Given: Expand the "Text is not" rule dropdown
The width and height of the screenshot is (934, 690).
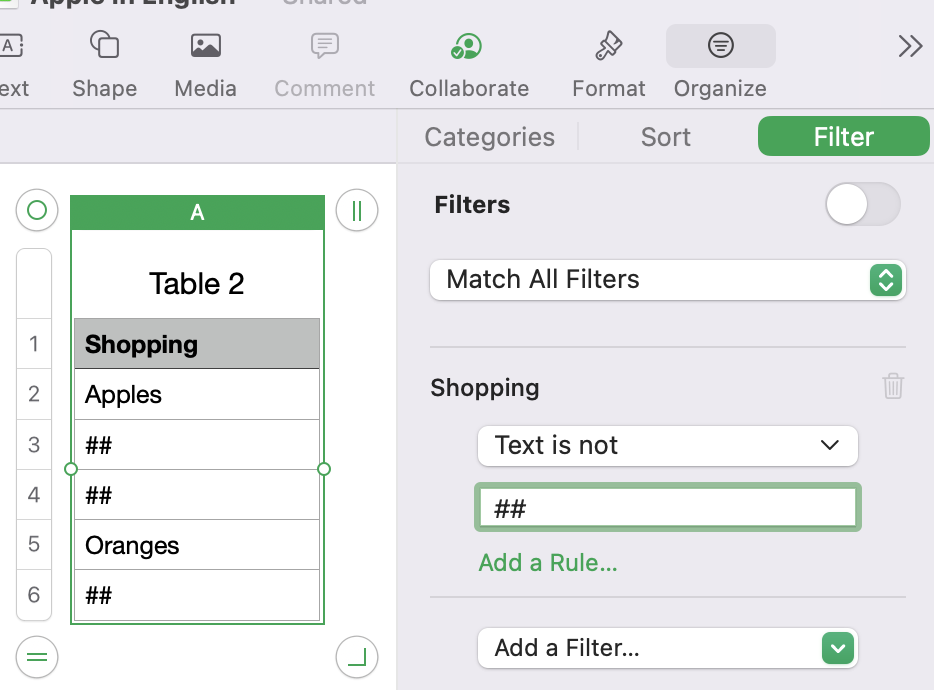Looking at the screenshot, I should [x=667, y=446].
